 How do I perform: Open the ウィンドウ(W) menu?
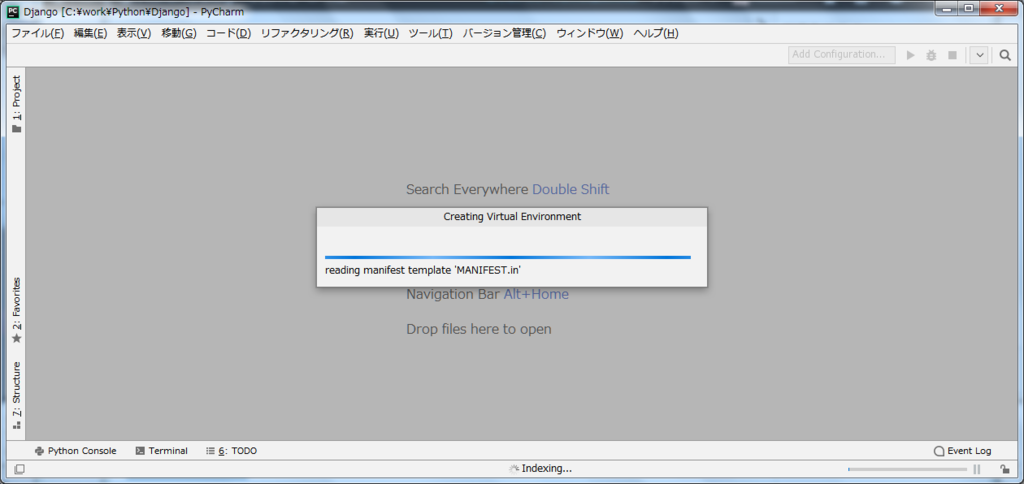tap(589, 33)
